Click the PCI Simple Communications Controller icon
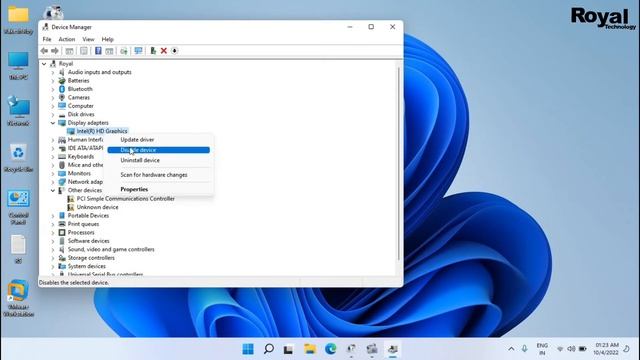Screen dimensions: 640x360 pos(71,199)
